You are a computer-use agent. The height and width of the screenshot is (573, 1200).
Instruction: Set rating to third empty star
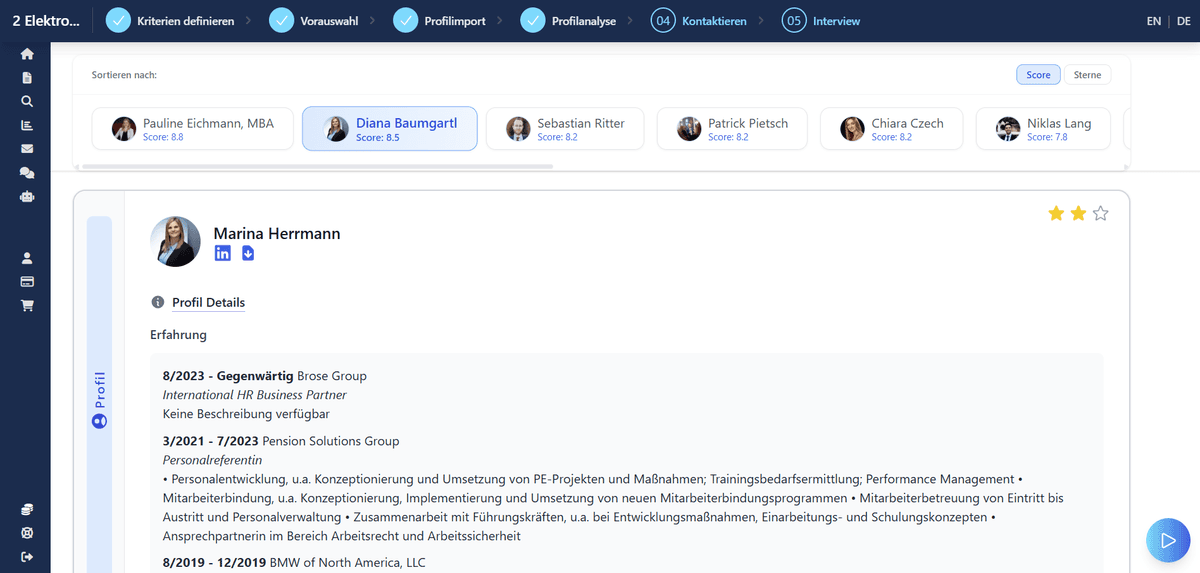pos(1101,213)
